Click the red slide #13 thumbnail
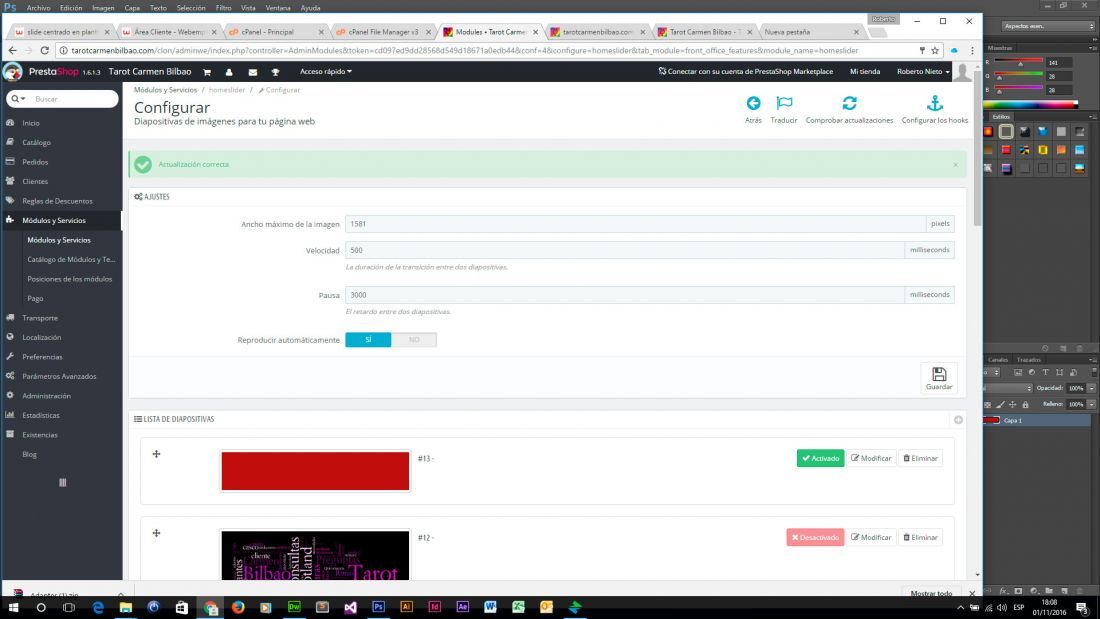Screen dimensions: 1100x619 [x=315, y=471]
